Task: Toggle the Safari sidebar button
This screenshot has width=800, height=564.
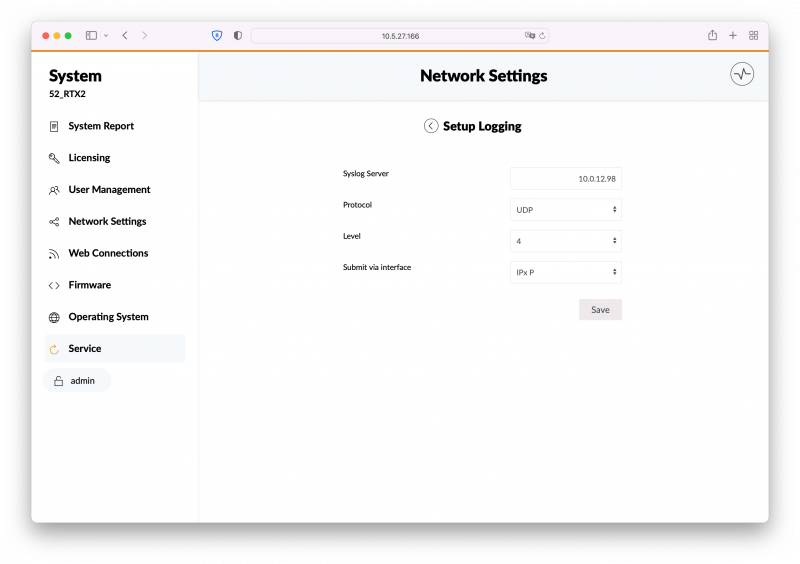Action: 91,36
